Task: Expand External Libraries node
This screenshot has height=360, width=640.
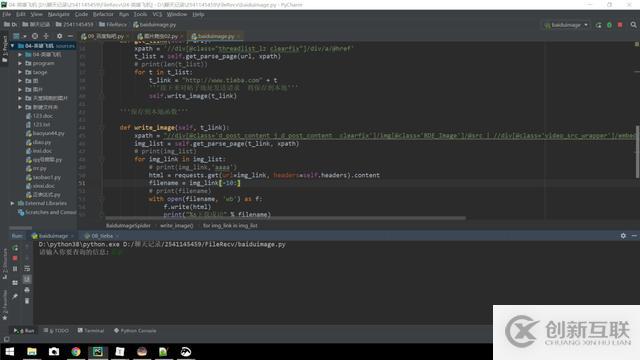Action: [x=13, y=203]
